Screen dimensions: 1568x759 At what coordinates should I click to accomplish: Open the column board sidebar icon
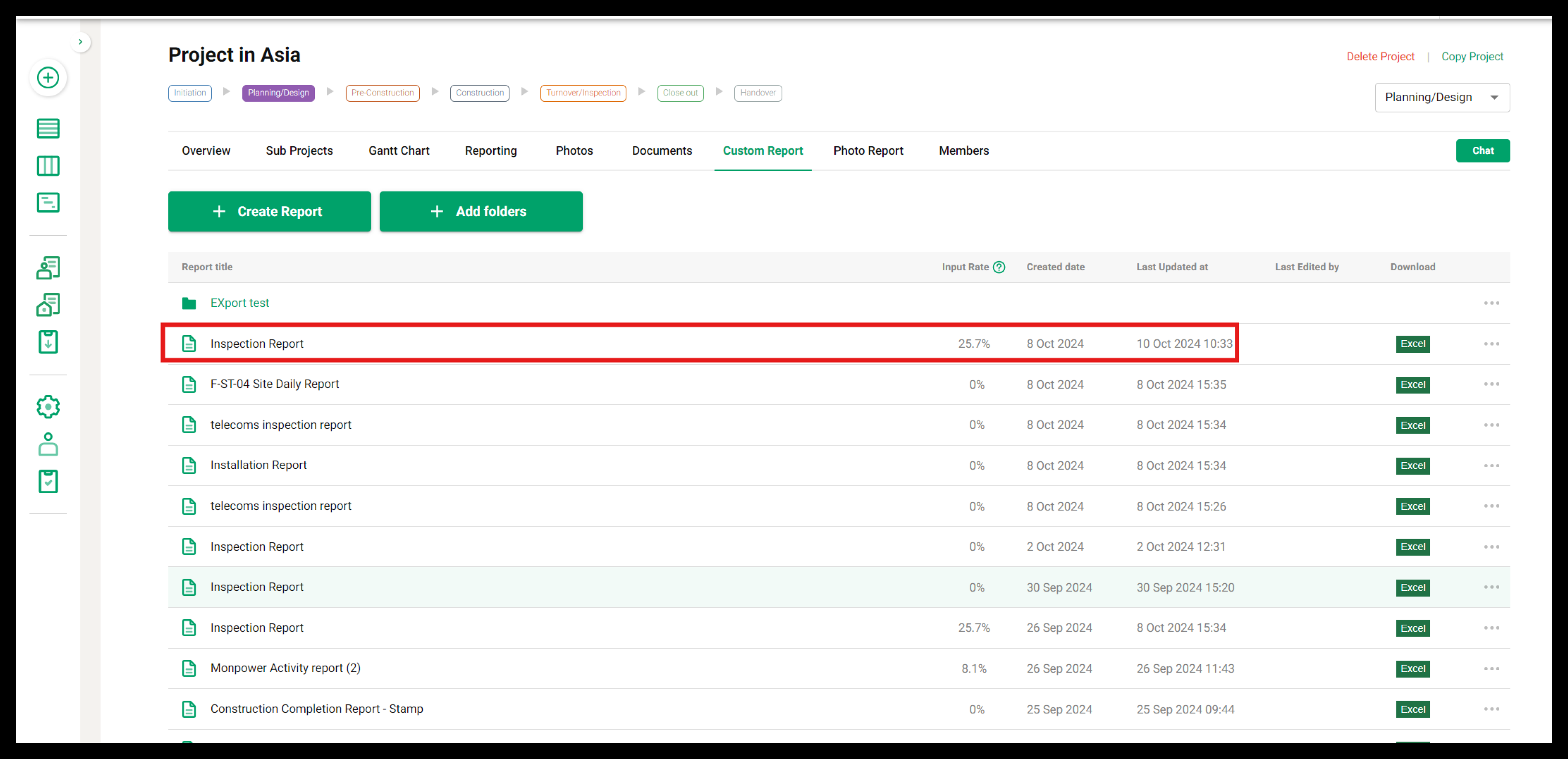pyautogui.click(x=48, y=166)
